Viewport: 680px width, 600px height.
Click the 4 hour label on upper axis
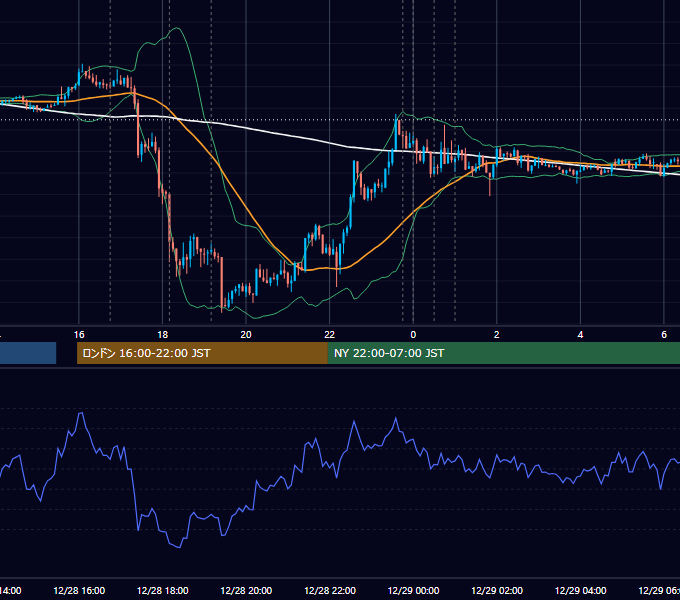[580, 335]
